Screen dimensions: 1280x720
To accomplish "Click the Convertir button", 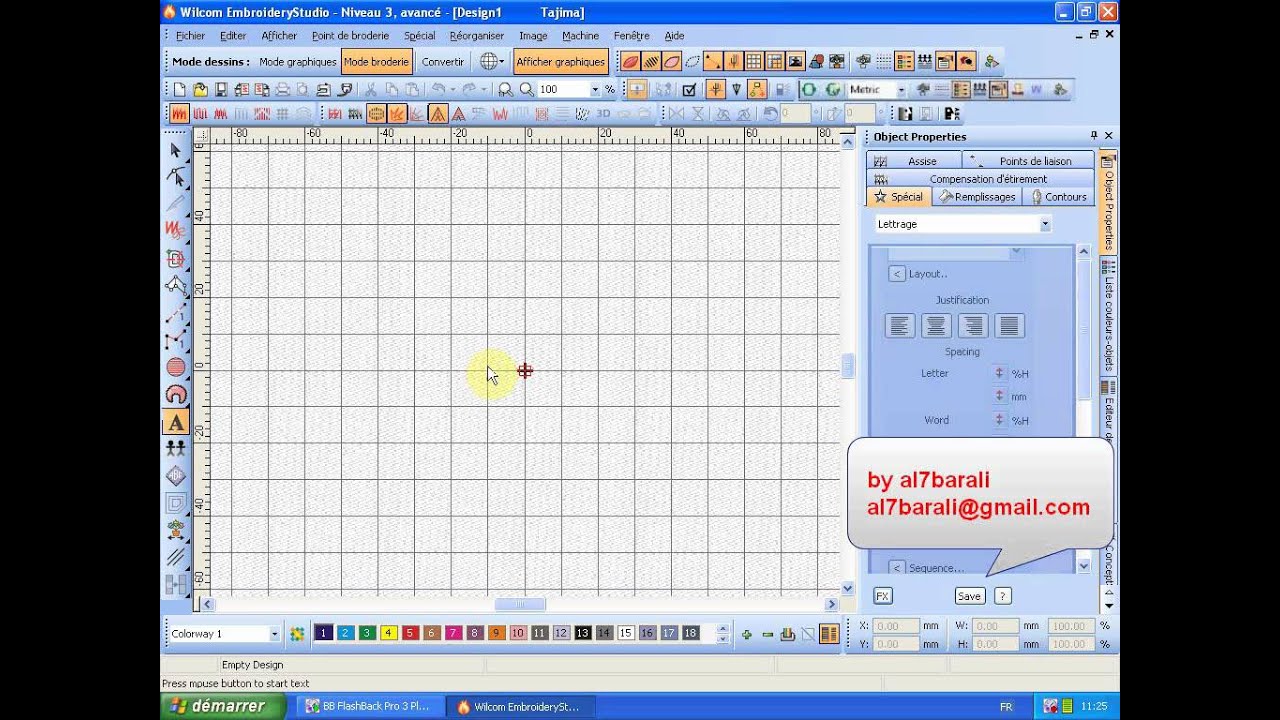I will click(443, 62).
